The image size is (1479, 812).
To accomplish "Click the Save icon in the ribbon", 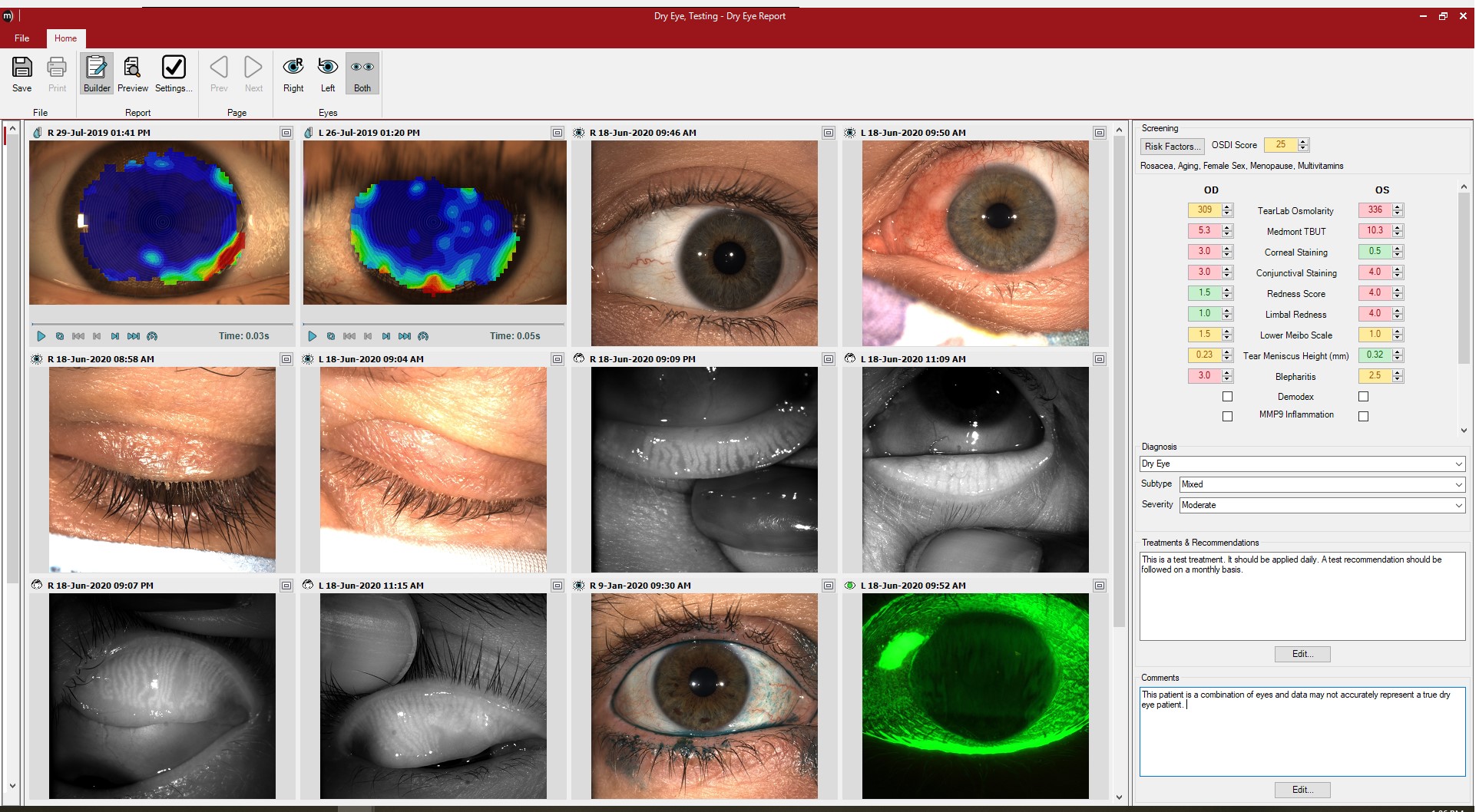I will click(x=22, y=74).
